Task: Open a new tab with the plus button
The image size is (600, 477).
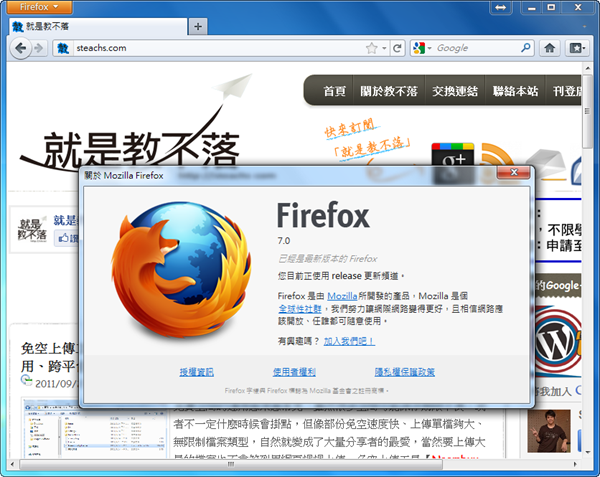Action: 198,26
